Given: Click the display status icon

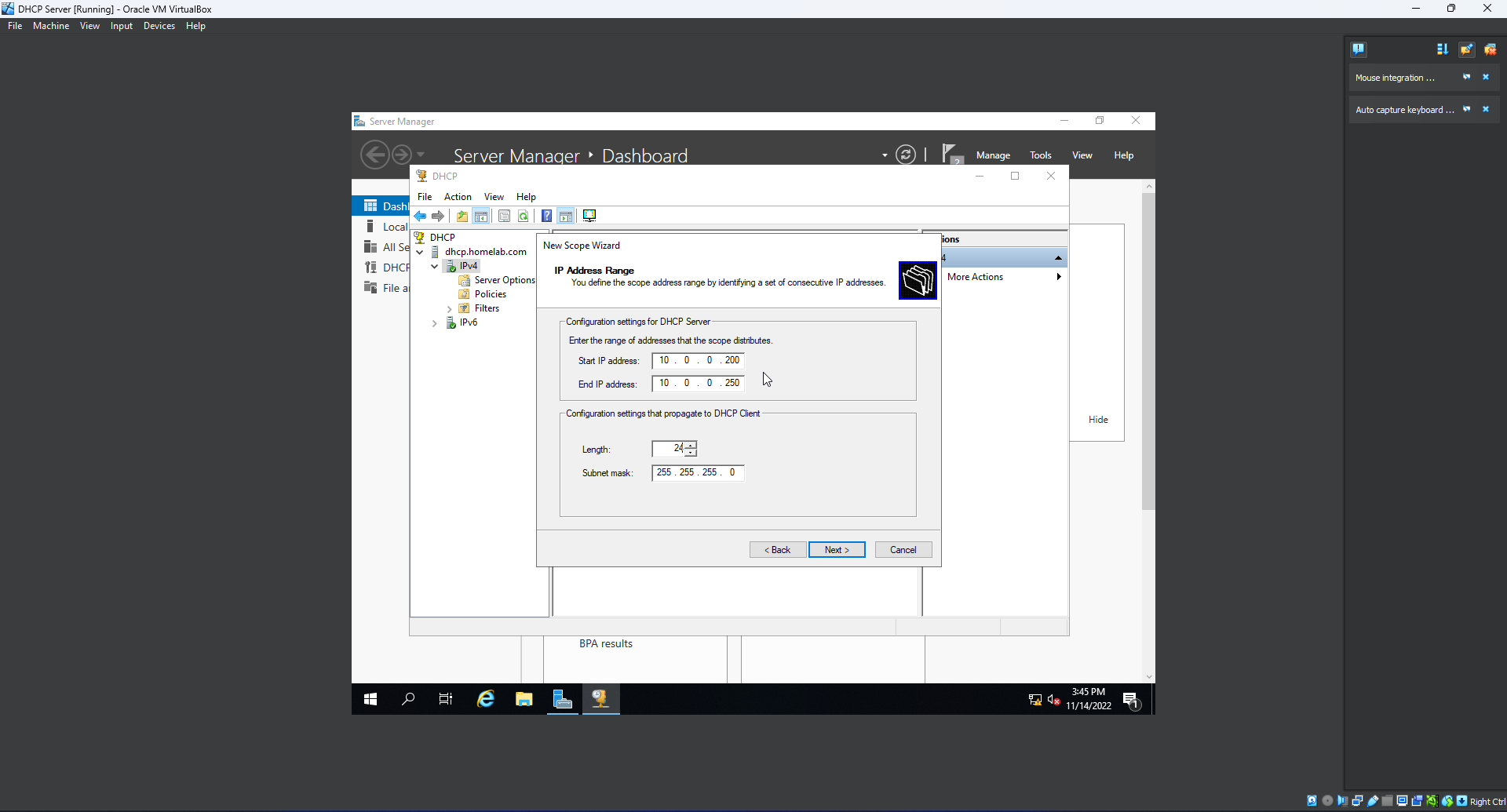Looking at the screenshot, I should [1402, 801].
